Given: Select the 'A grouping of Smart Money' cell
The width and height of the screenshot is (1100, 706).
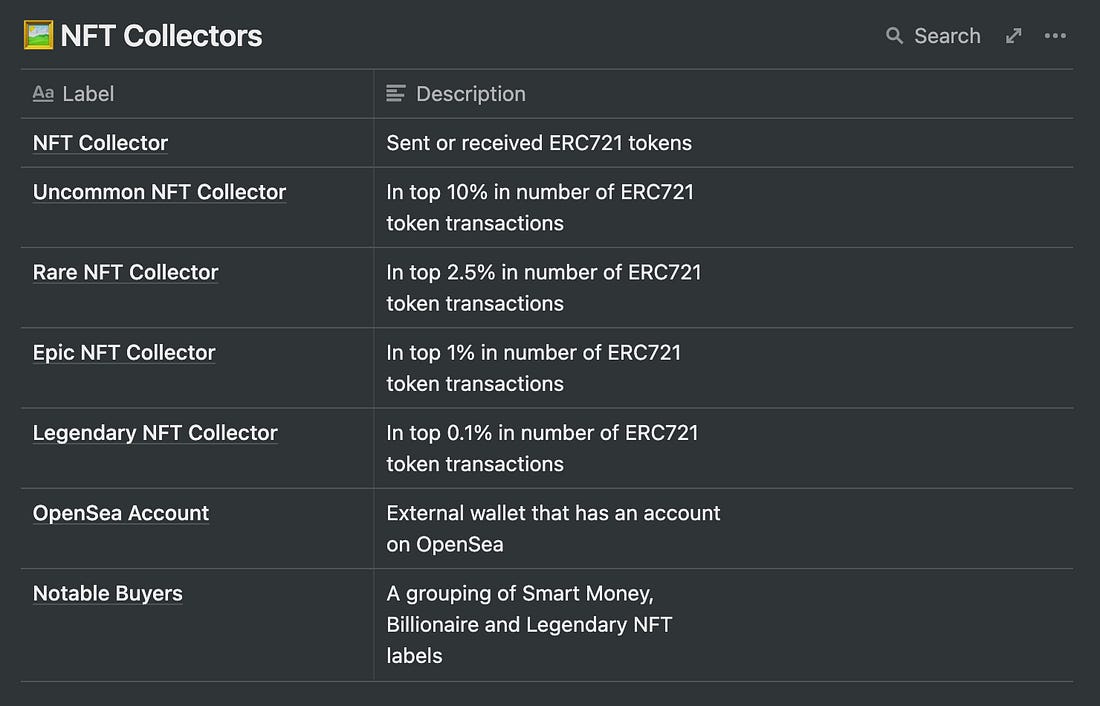Looking at the screenshot, I should pyautogui.click(x=723, y=625).
